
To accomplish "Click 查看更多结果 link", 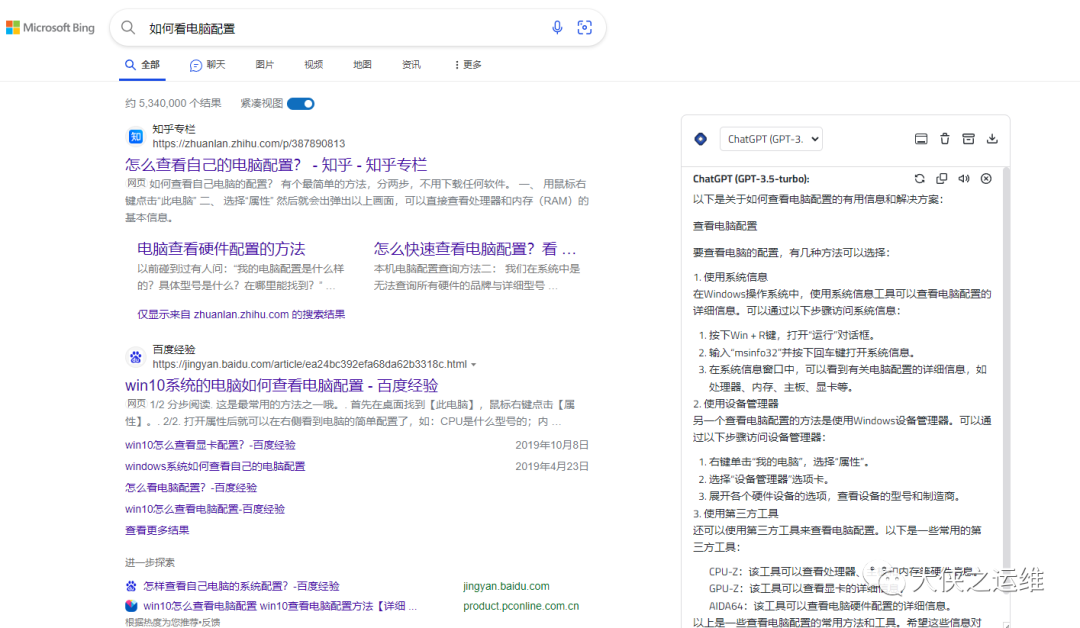I will [x=157, y=530].
